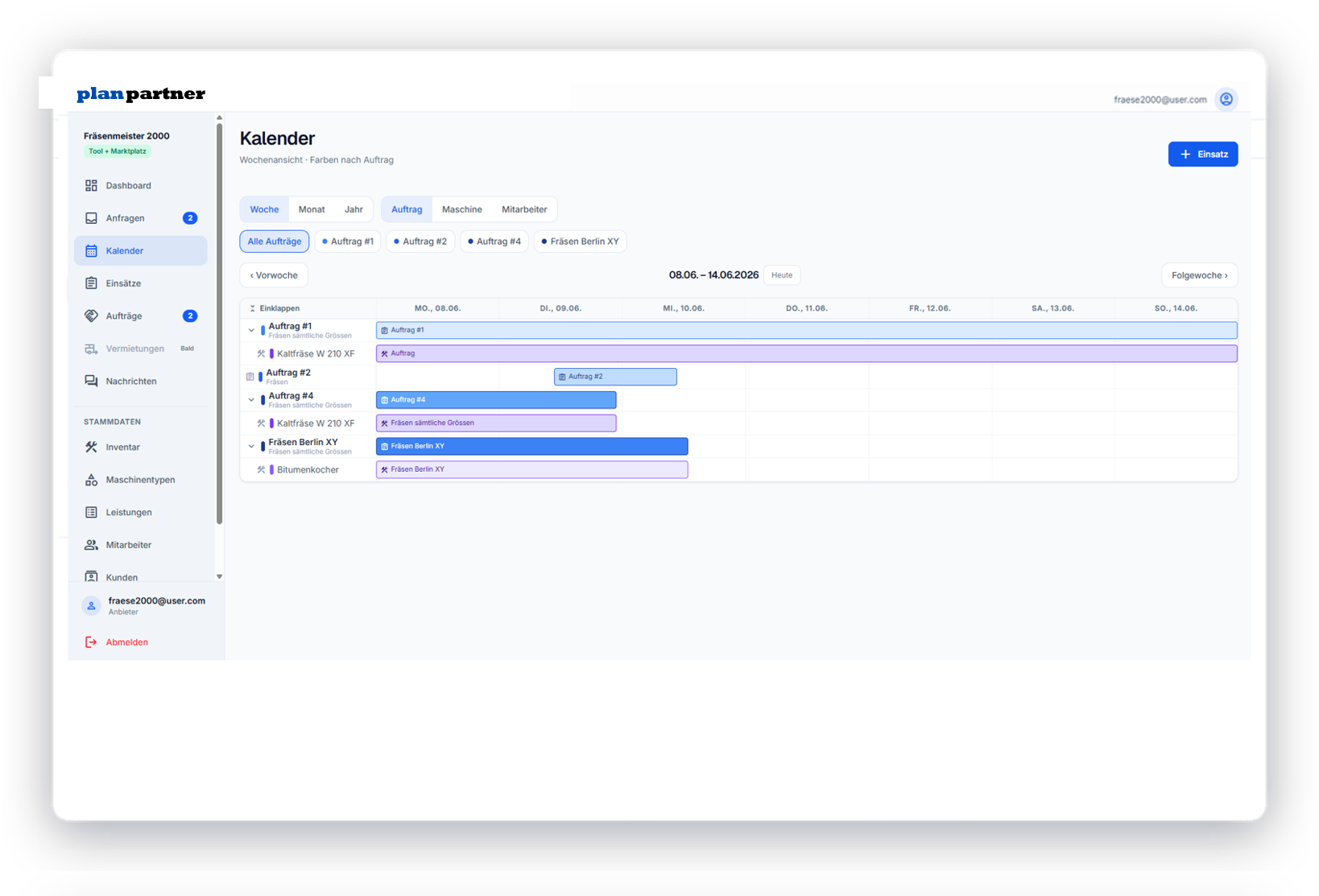Open Inventar menu item
Screen dimensions: 1319x896
coord(141,447)
